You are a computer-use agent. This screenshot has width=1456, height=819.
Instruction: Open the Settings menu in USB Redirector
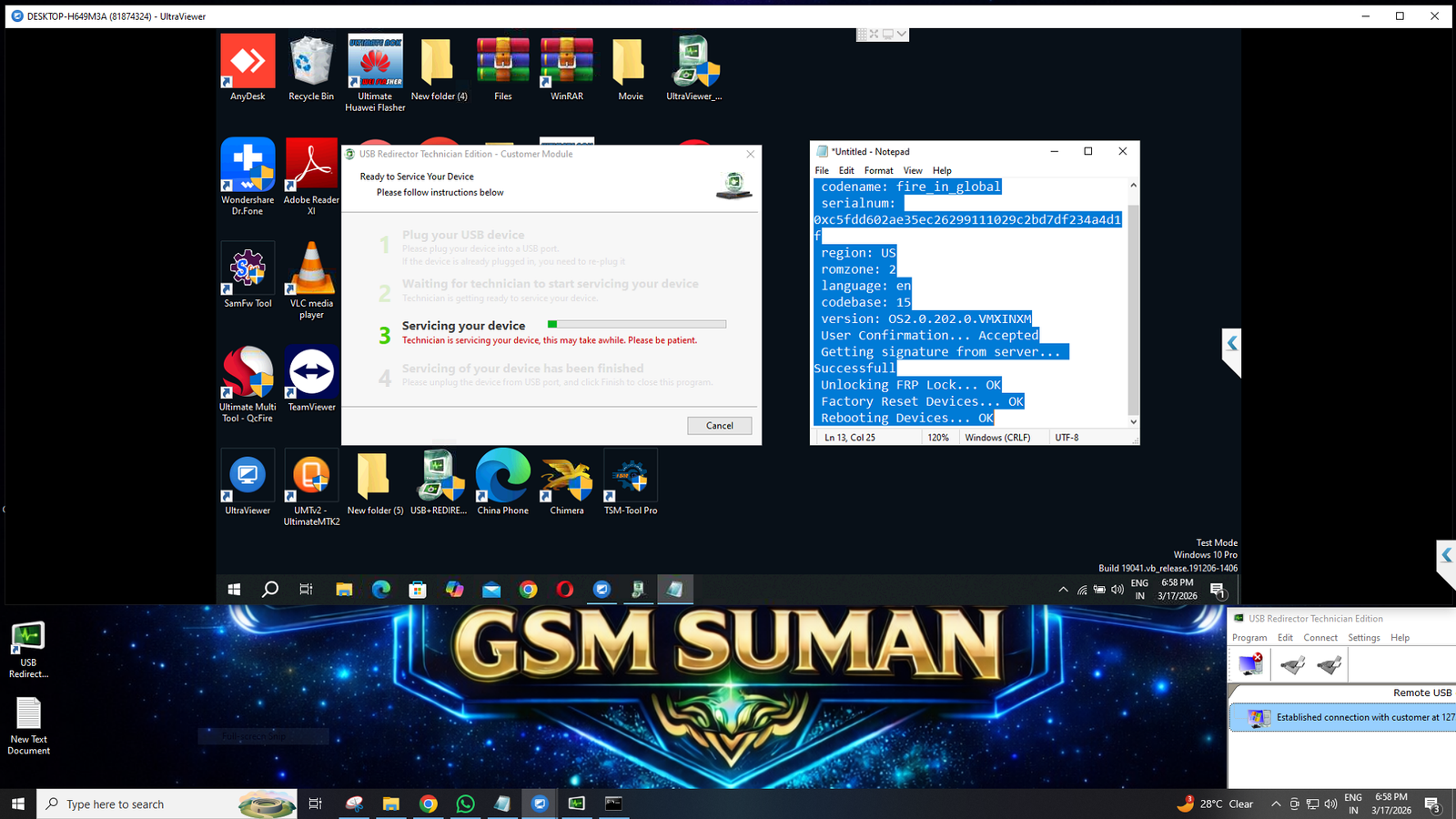coord(1363,638)
